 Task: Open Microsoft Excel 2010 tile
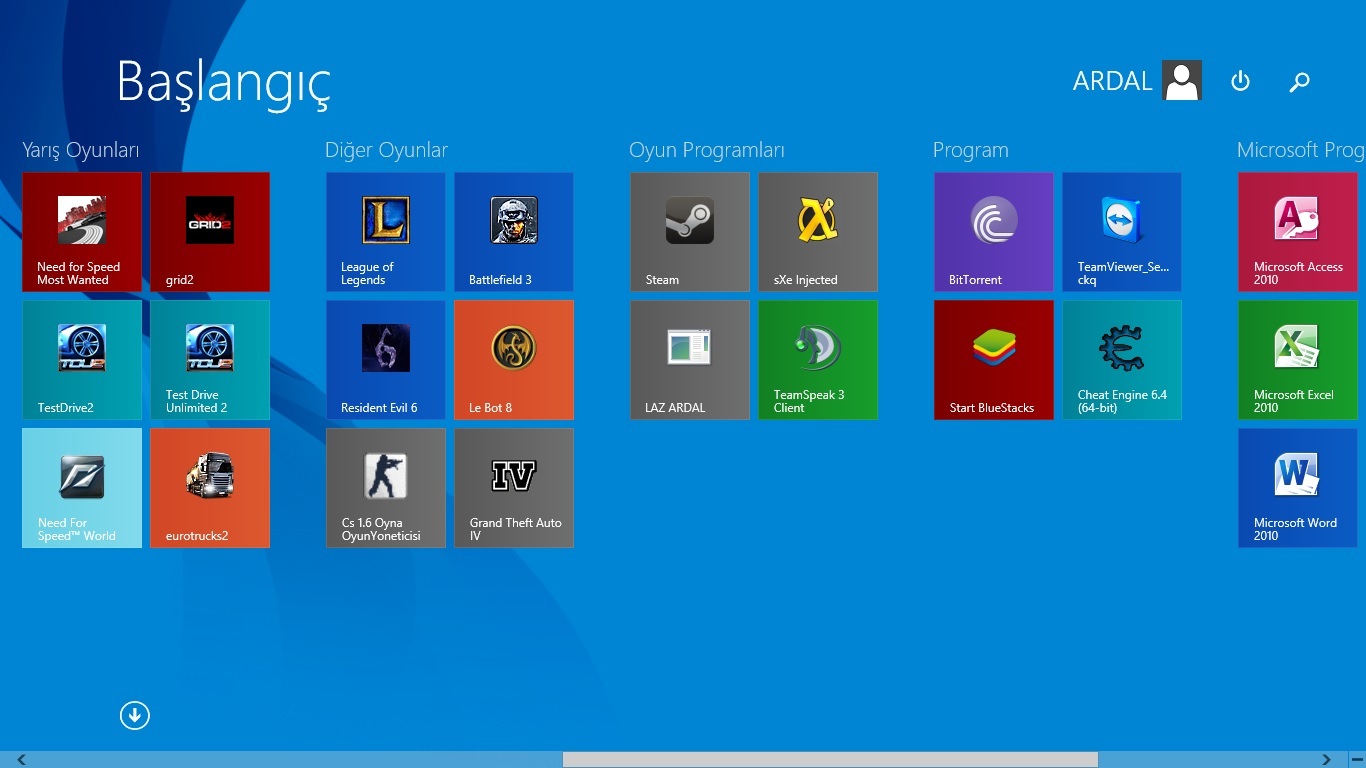click(1298, 360)
